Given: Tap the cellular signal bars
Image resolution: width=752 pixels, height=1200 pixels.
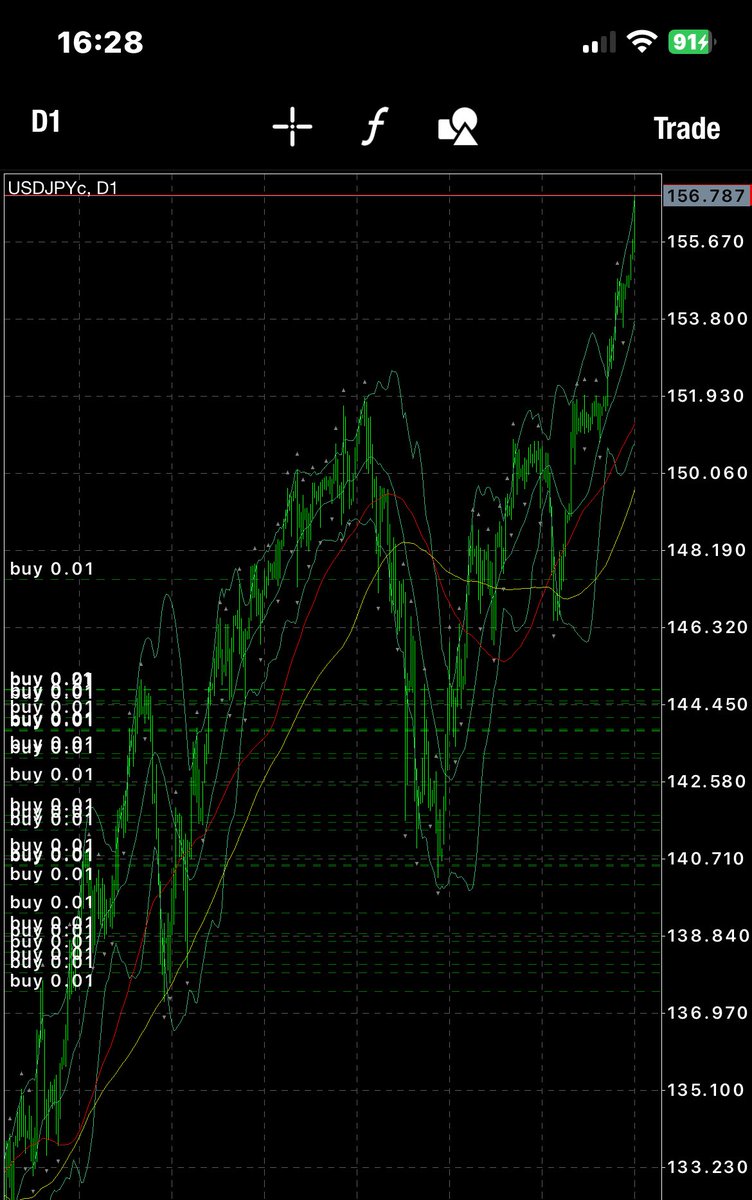Looking at the screenshot, I should [x=599, y=43].
